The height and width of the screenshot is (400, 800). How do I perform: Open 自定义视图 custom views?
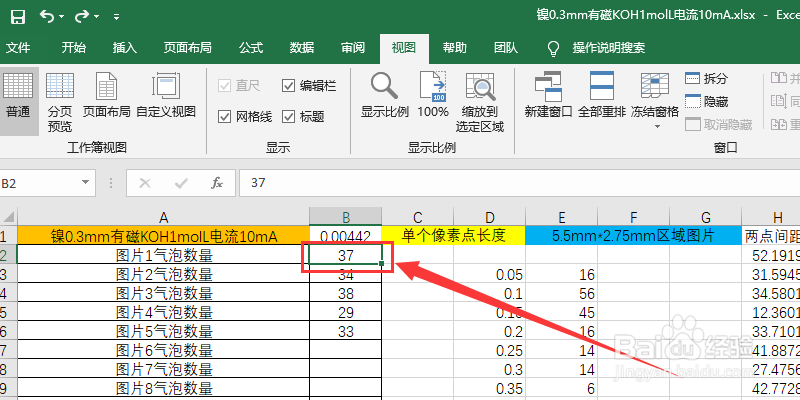[166, 96]
